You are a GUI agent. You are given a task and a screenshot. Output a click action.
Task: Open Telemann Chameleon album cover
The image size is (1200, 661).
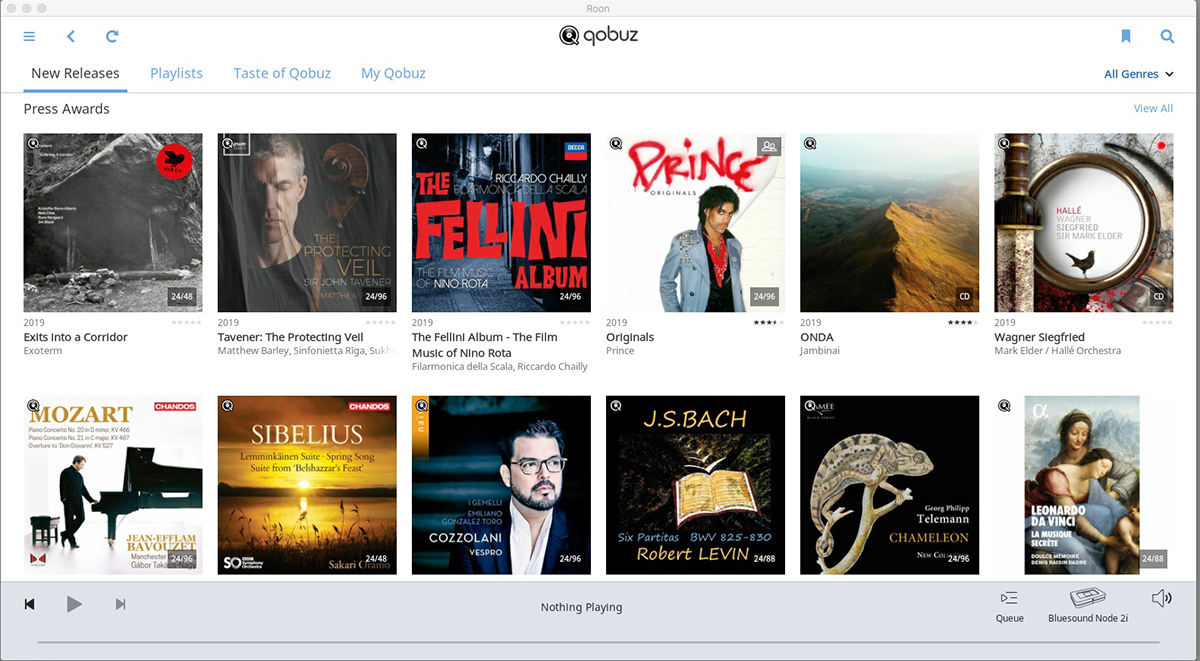pos(889,485)
